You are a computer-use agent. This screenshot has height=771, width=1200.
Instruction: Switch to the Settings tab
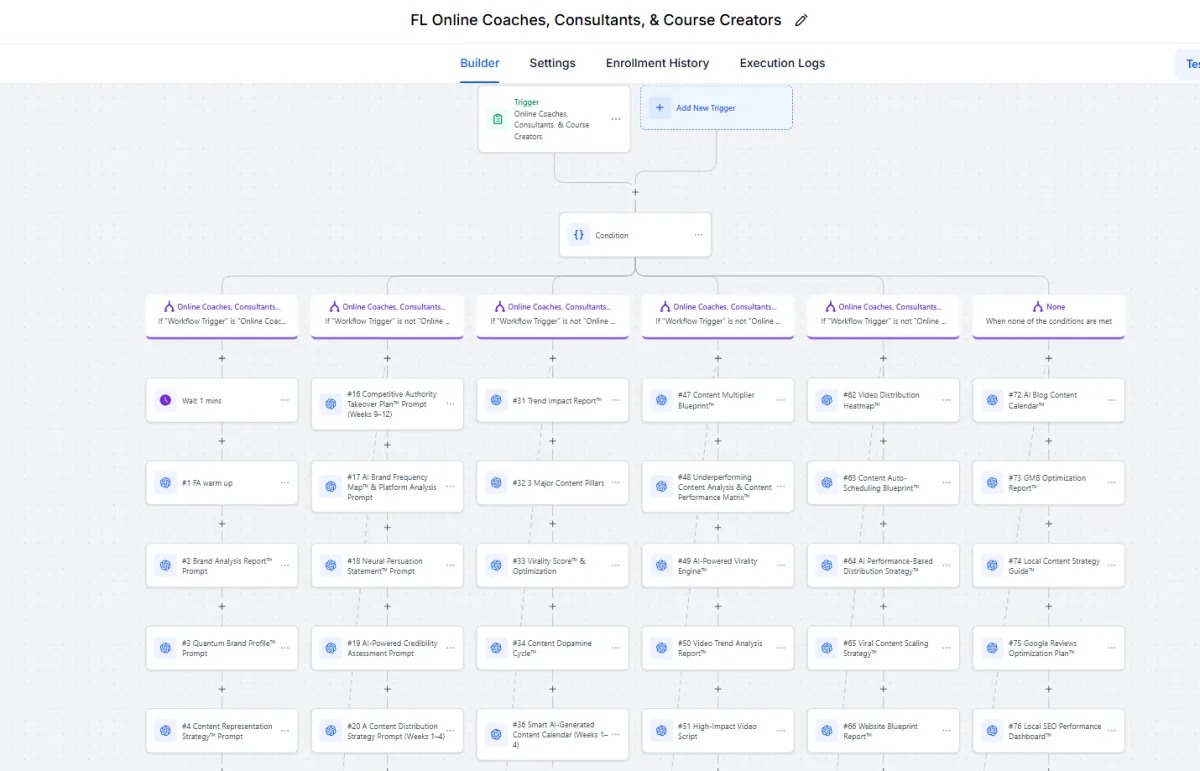pyautogui.click(x=552, y=63)
